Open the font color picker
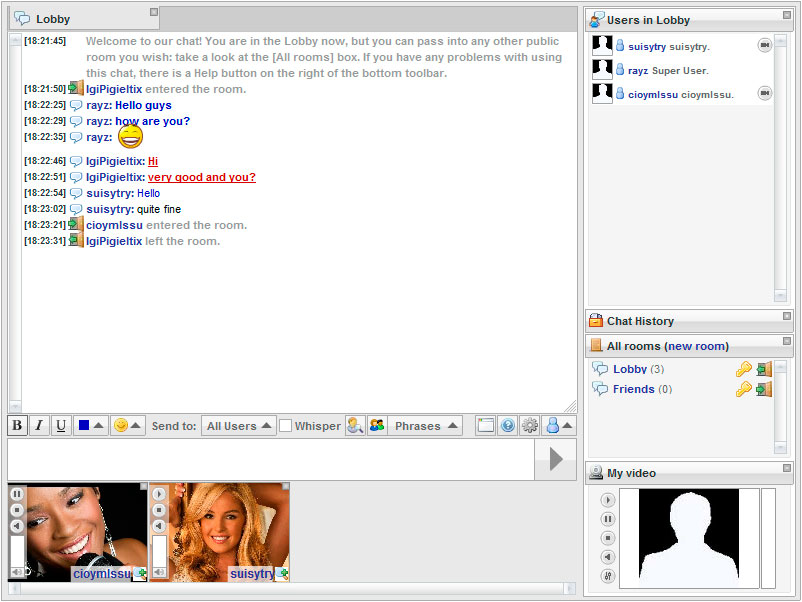This screenshot has height=602, width=802. [x=90, y=426]
